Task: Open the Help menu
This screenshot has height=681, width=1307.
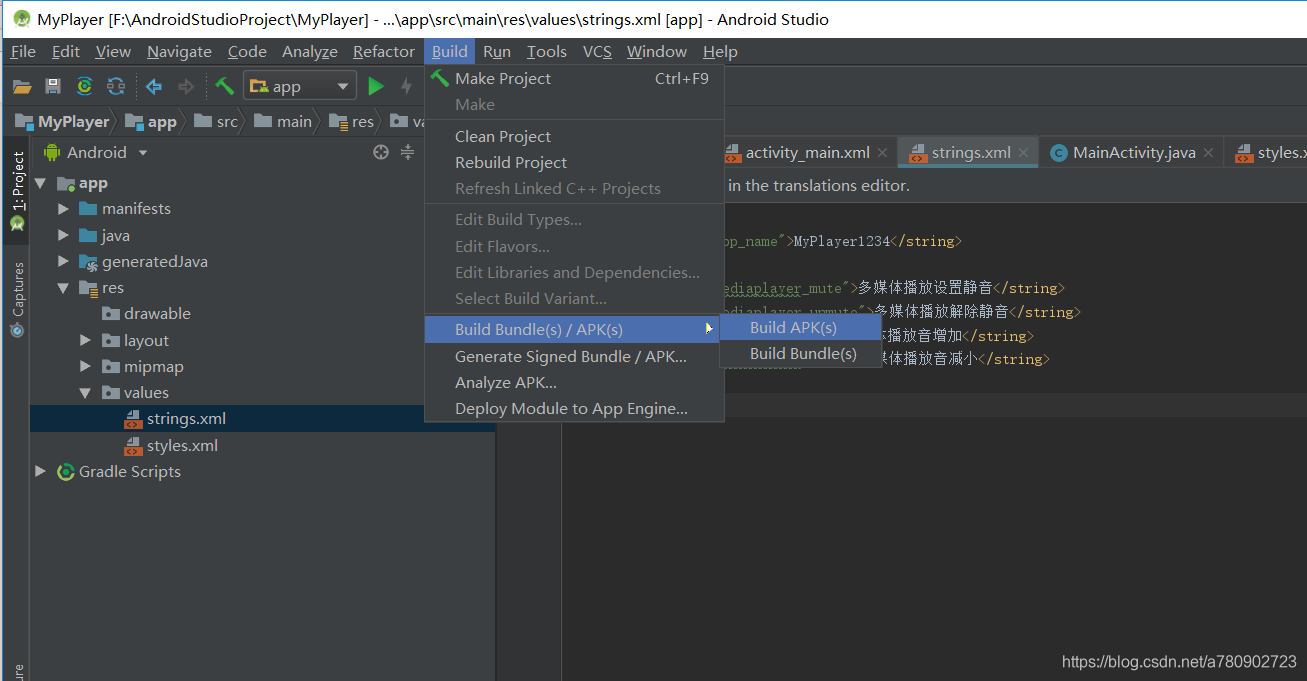Action: tap(720, 51)
